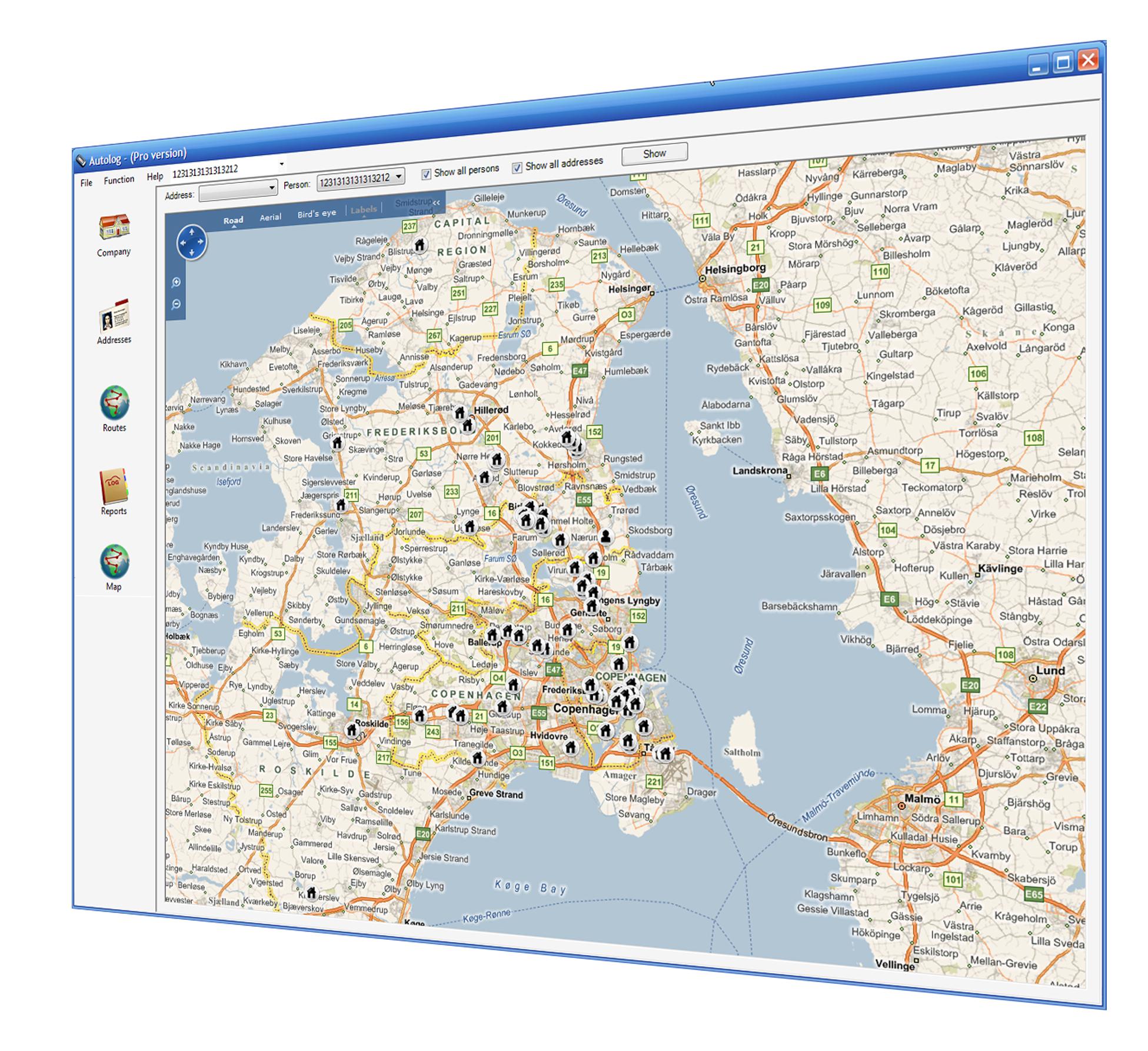This screenshot has width=1148, height=1051.
Task: Open the File menu
Action: (86, 183)
